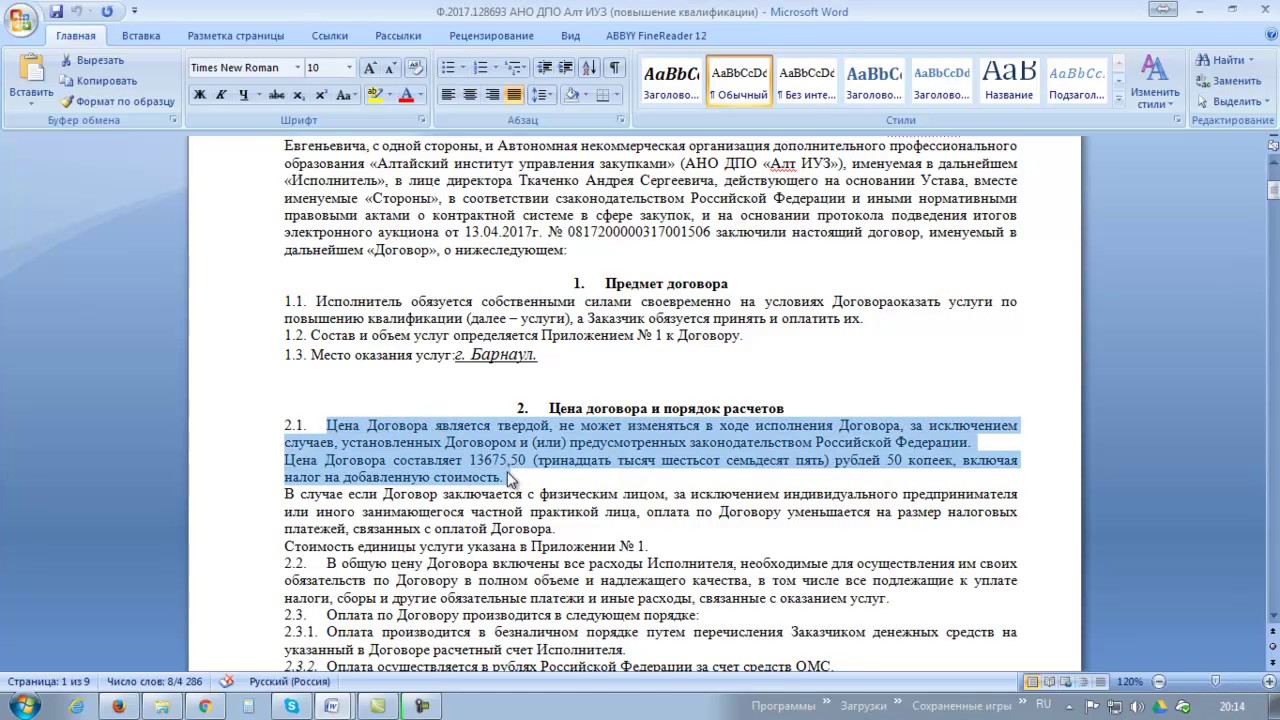Apply Обычный style thumbnail
The width and height of the screenshot is (1280, 720).
[x=739, y=80]
